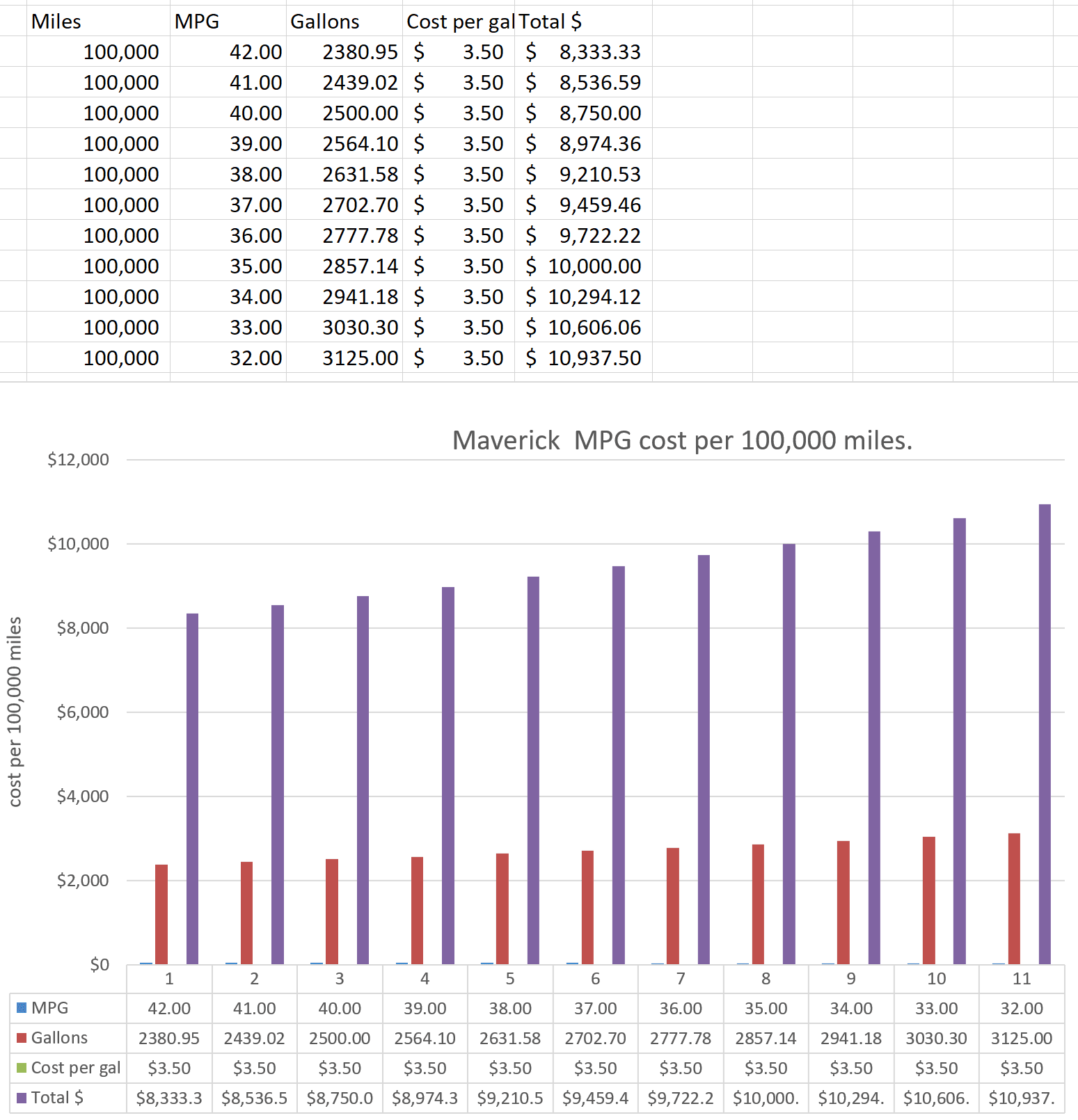Screen dimensions: 1078x1120
Task: Click the $3.50 value under category 11 in chart table
Action: [x=1022, y=1068]
